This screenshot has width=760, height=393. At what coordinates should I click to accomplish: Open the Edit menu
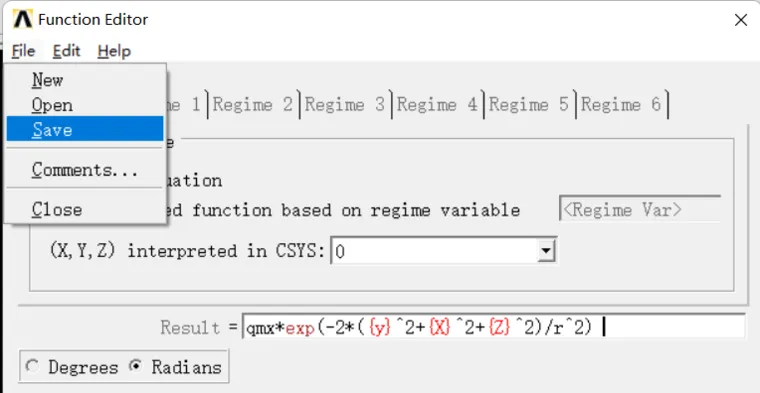[66, 51]
